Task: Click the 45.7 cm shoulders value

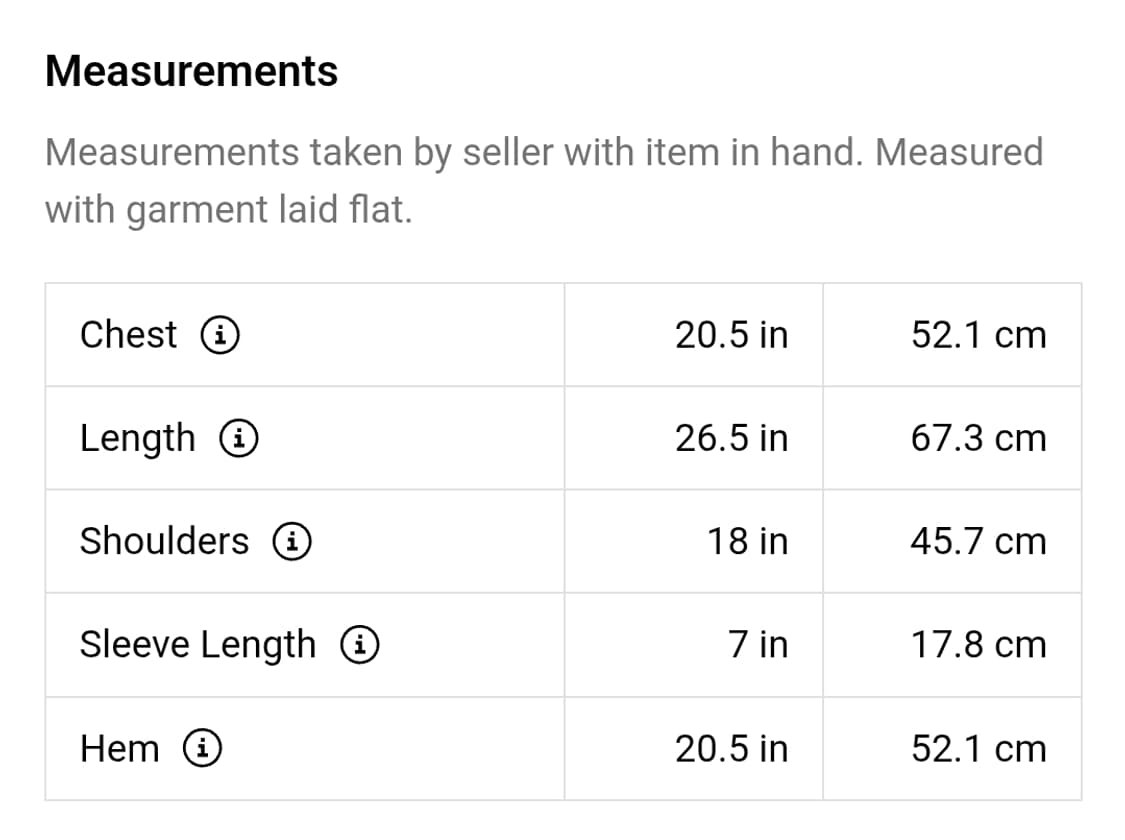Action: tap(979, 542)
